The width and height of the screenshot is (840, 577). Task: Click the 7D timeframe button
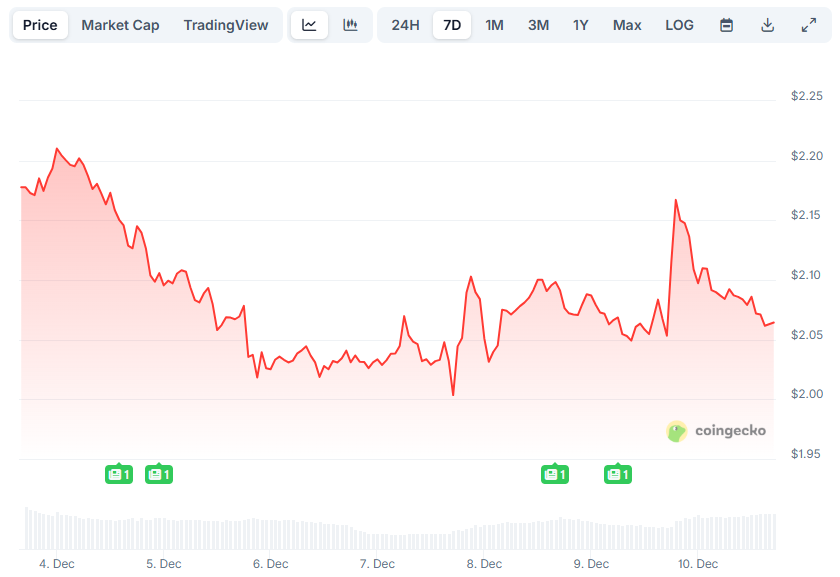click(451, 25)
